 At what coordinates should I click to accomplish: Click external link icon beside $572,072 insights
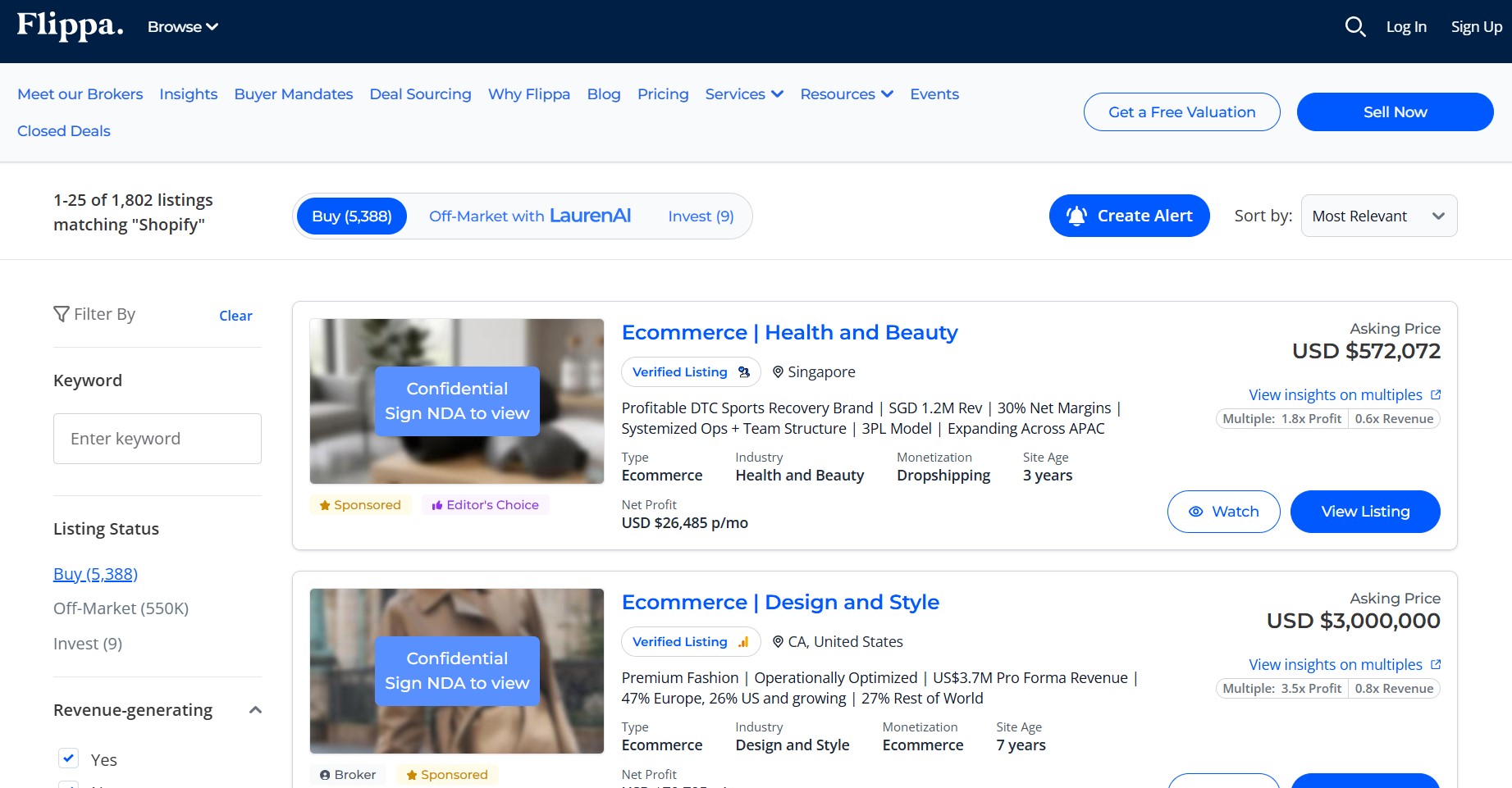pos(1436,395)
